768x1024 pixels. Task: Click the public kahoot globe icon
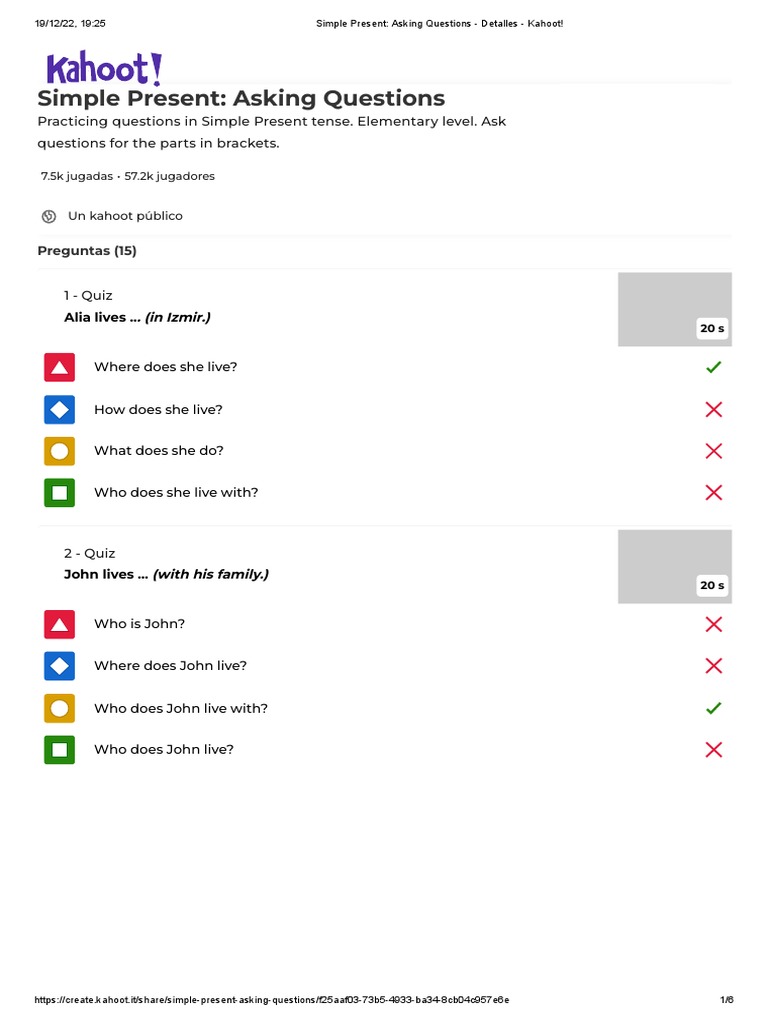[49, 216]
